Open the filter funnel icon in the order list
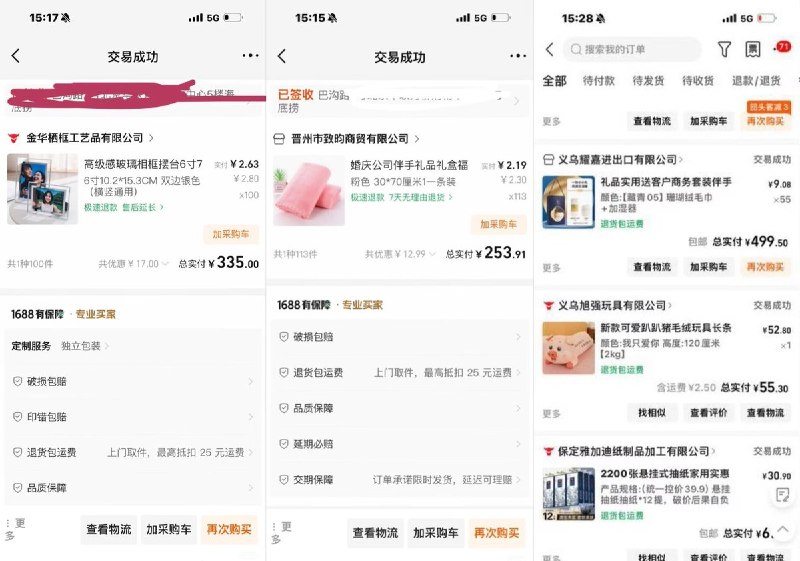Viewport: 800px width, 561px height. [724, 49]
